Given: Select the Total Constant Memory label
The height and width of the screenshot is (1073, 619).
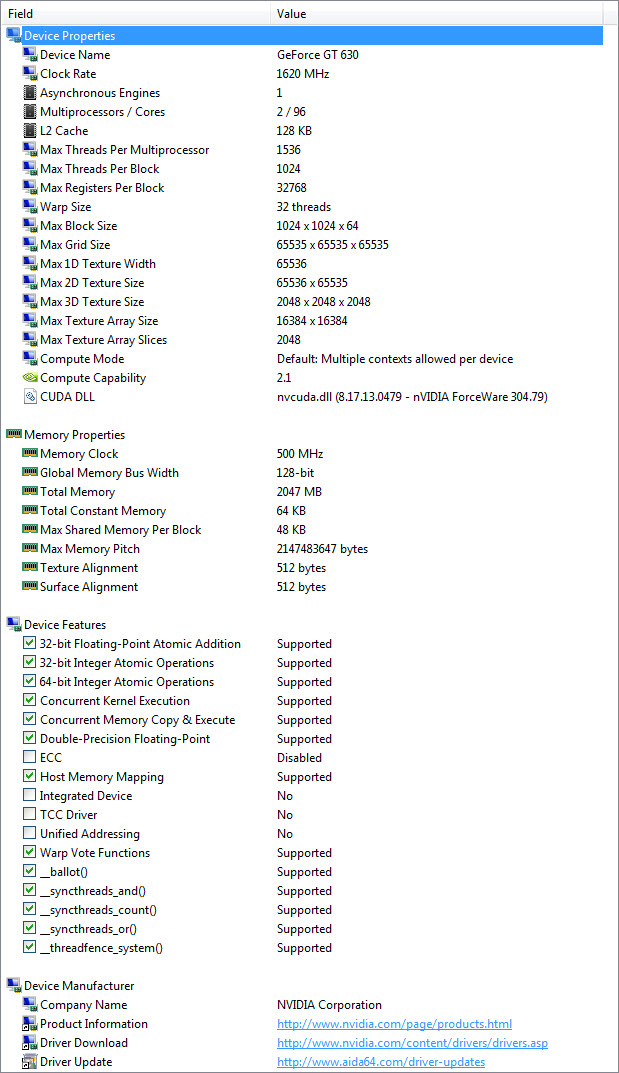Looking at the screenshot, I should tap(103, 510).
